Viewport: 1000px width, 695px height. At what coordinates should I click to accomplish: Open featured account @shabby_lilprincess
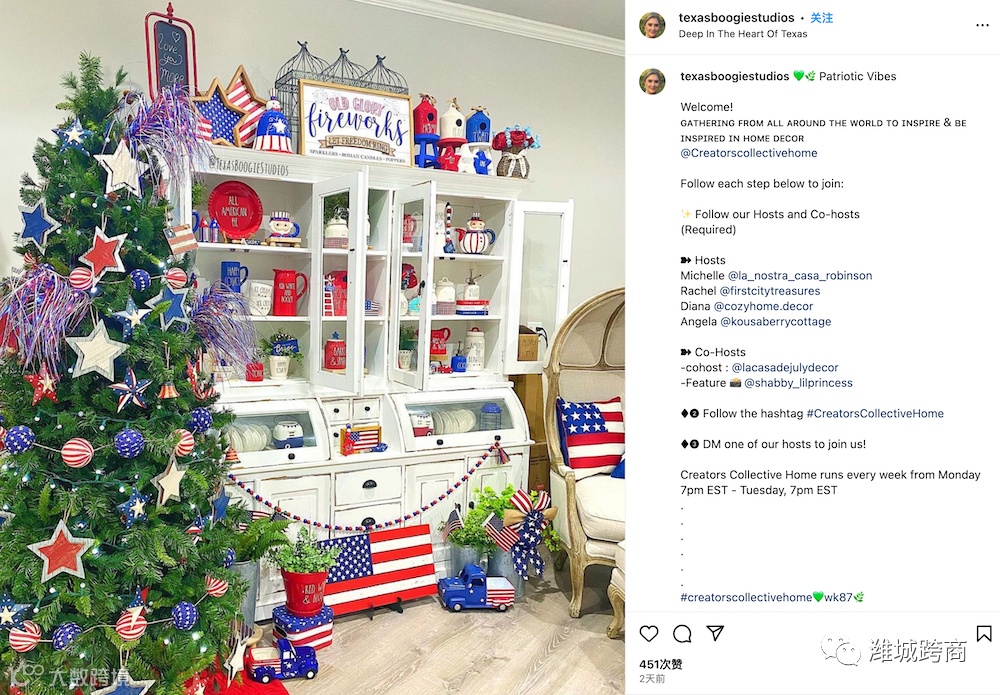pos(798,383)
